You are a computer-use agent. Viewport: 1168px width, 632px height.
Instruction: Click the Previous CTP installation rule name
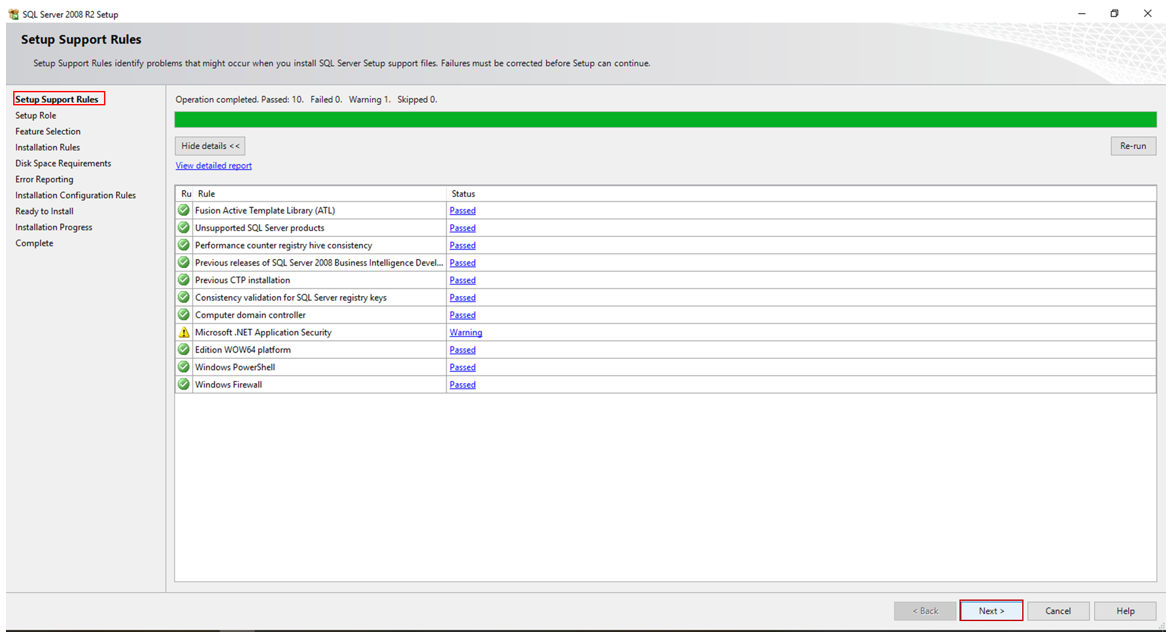[x=242, y=280]
